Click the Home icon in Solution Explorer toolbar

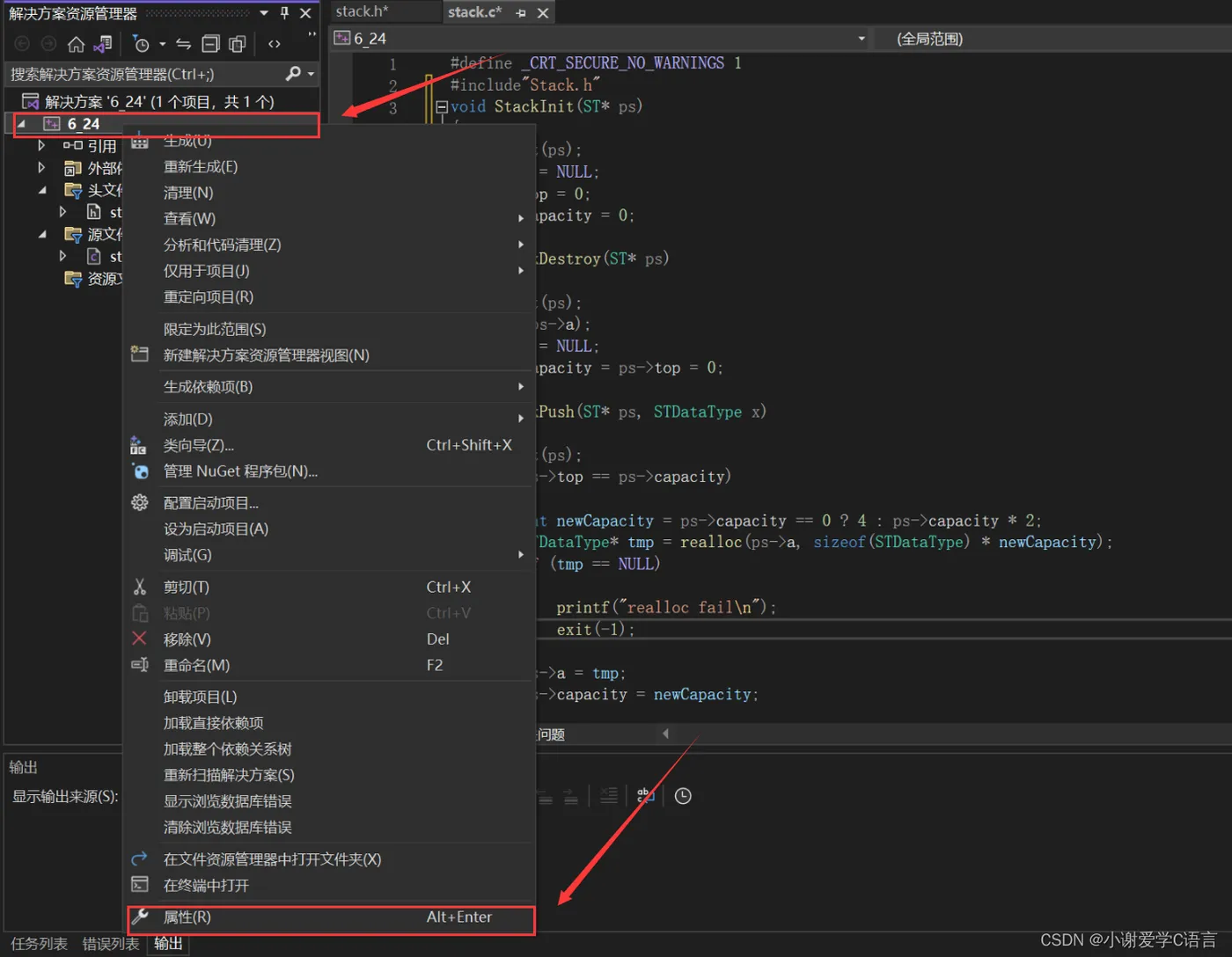(77, 44)
